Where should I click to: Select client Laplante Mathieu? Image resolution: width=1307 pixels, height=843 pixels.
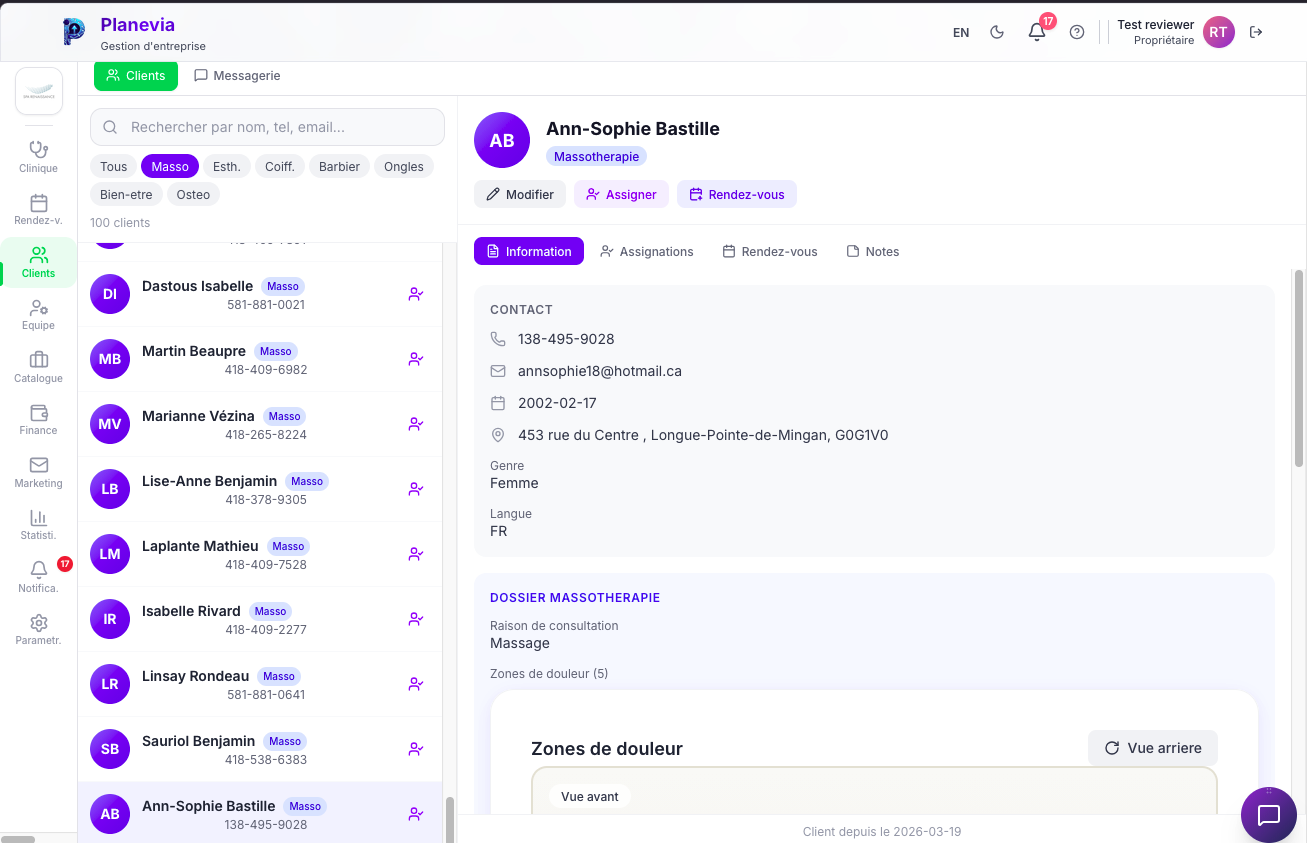click(x=260, y=554)
